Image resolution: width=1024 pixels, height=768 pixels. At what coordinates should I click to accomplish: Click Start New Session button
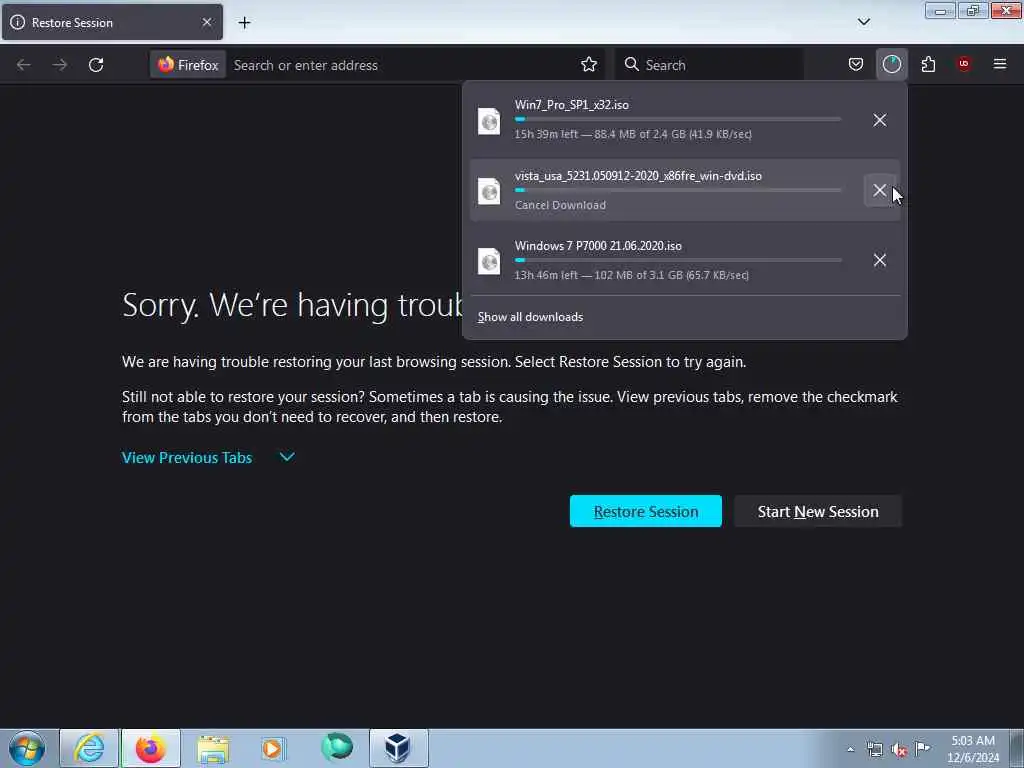pyautogui.click(x=818, y=511)
